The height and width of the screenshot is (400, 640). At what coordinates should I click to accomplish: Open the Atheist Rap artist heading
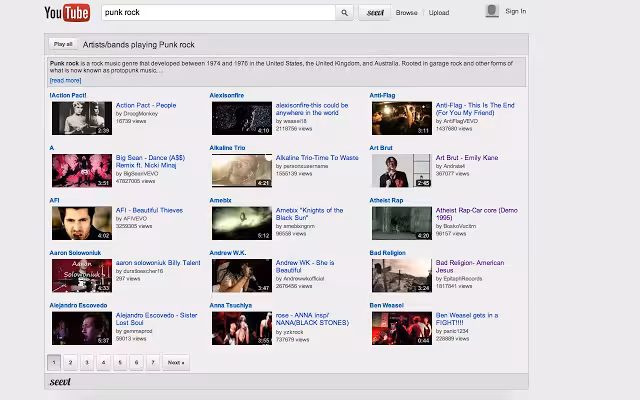(386, 200)
